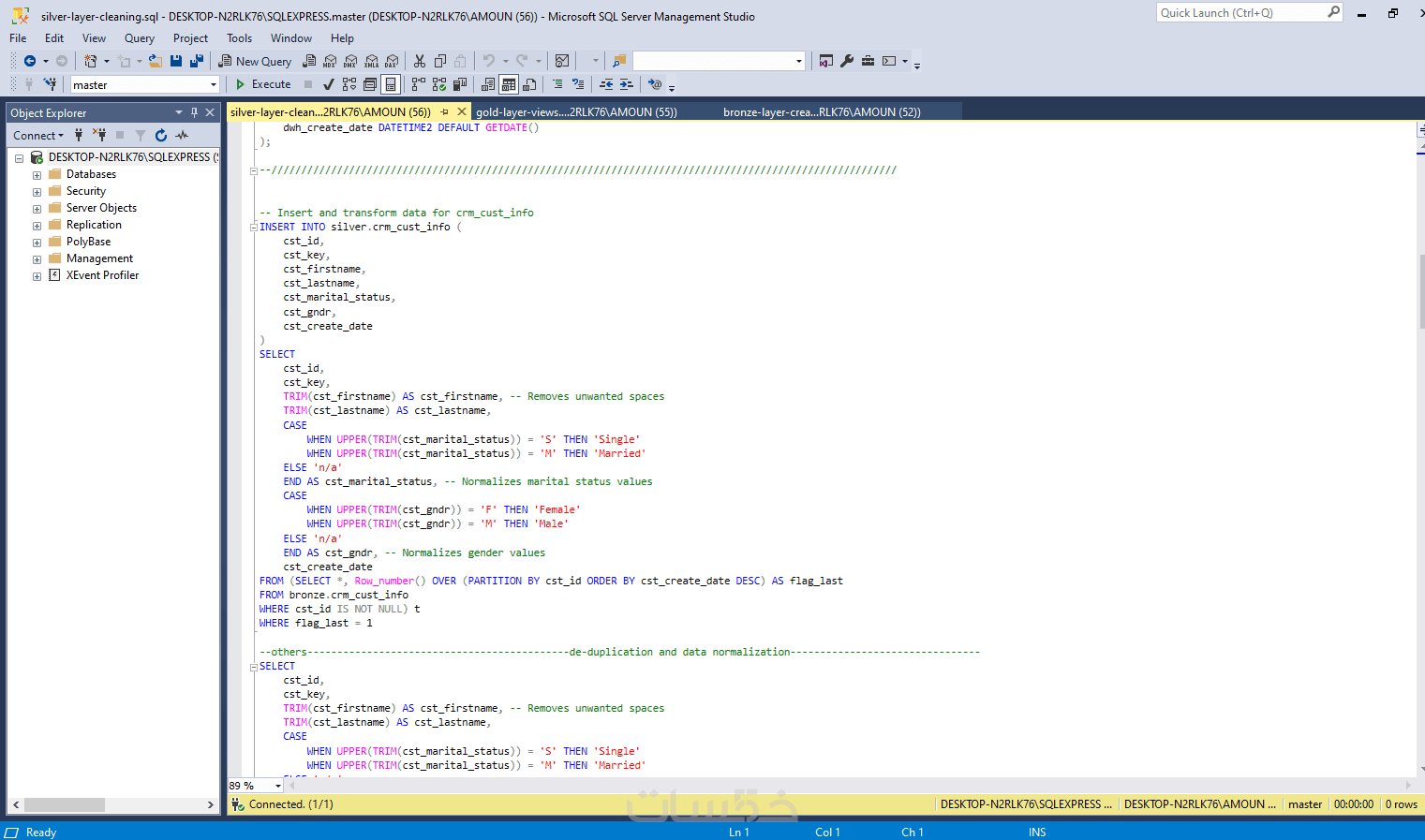Viewport: 1425px width, 840px height.
Task: Close the silver-layer-cleaning tab
Action: click(462, 111)
